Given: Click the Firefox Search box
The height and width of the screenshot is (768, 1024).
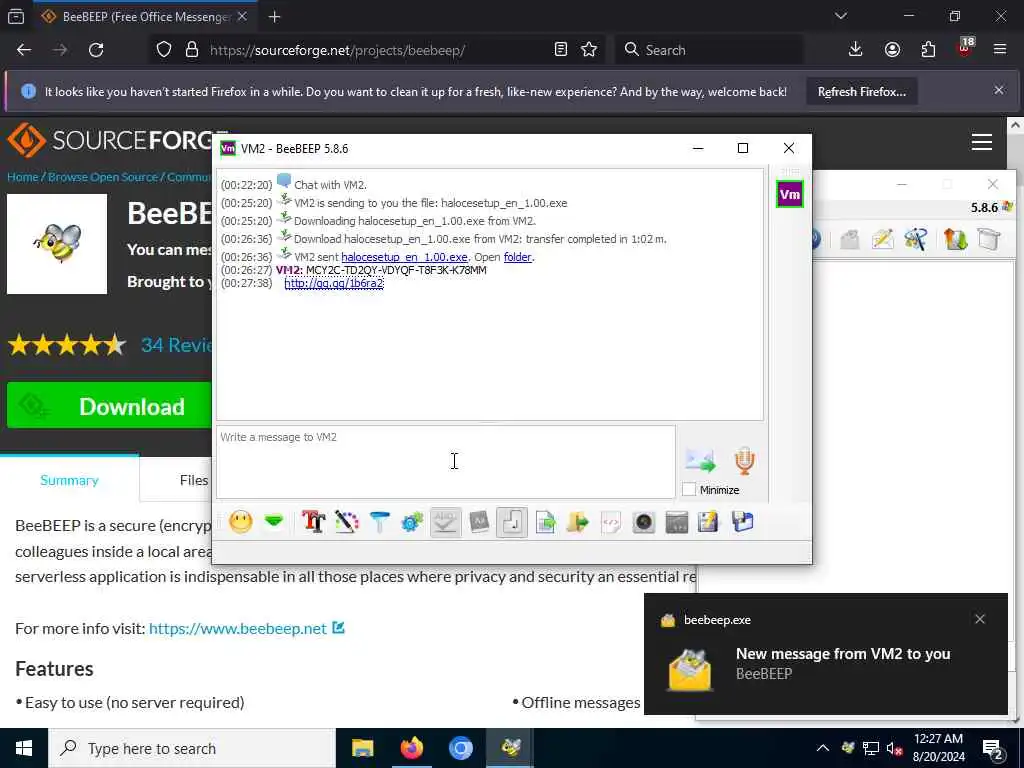Looking at the screenshot, I should [709, 50].
